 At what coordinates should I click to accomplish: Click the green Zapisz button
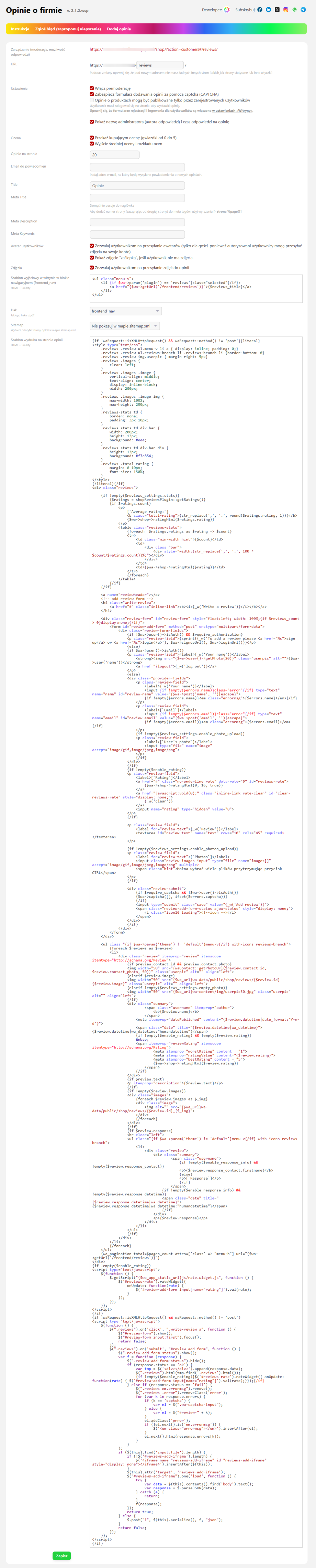[x=61, y=1555]
